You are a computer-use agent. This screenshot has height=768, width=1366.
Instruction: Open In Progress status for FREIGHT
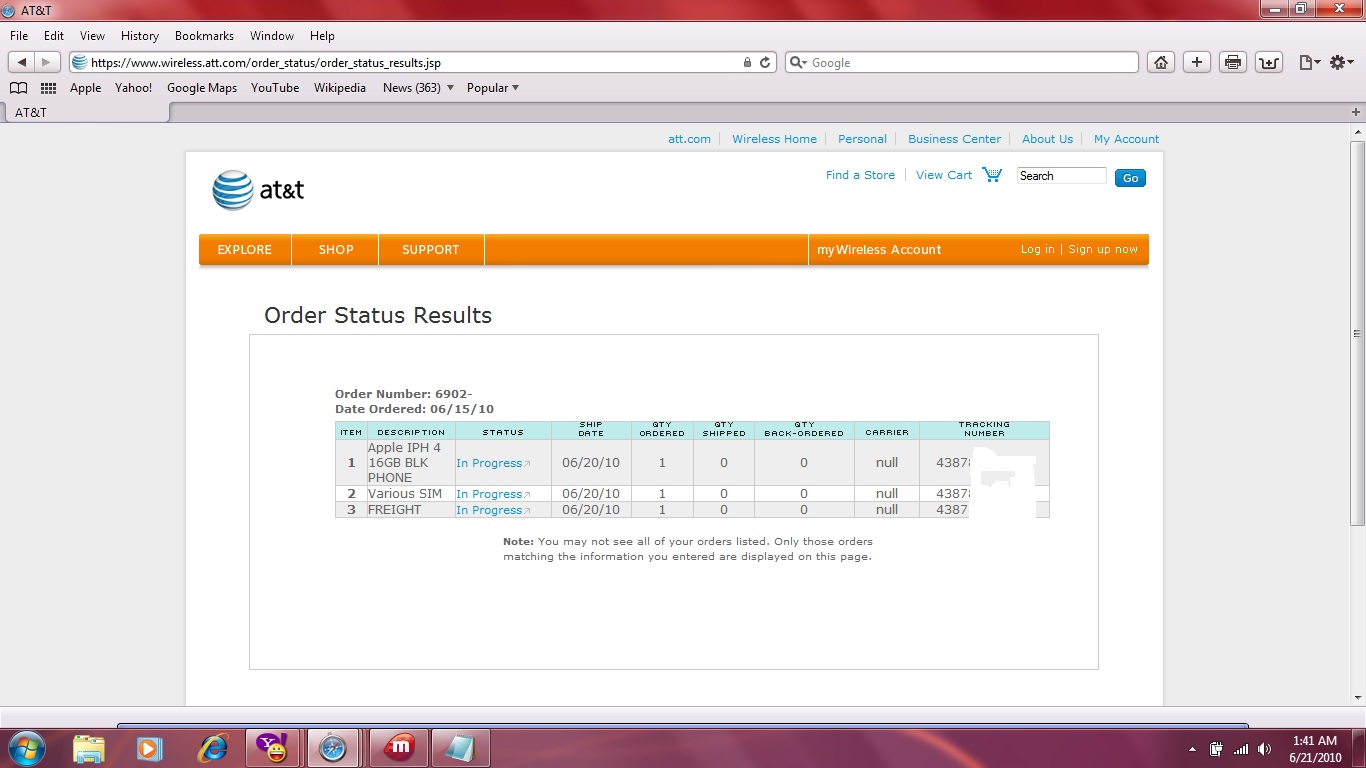(x=493, y=510)
